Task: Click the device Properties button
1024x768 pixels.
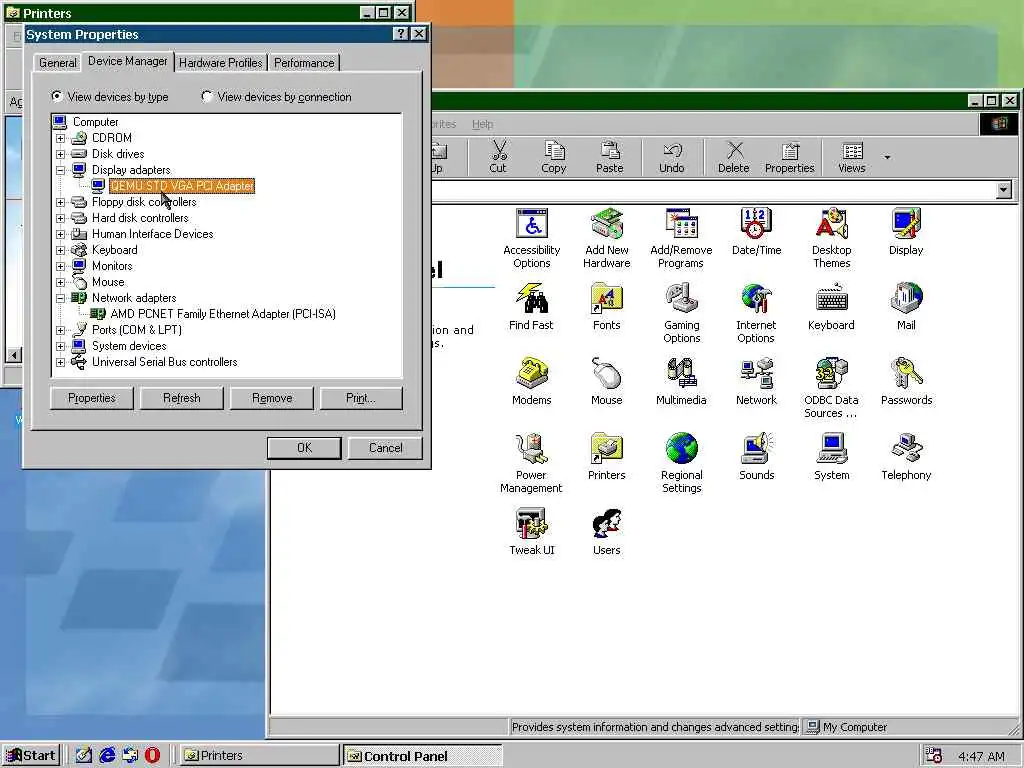Action: (x=91, y=398)
